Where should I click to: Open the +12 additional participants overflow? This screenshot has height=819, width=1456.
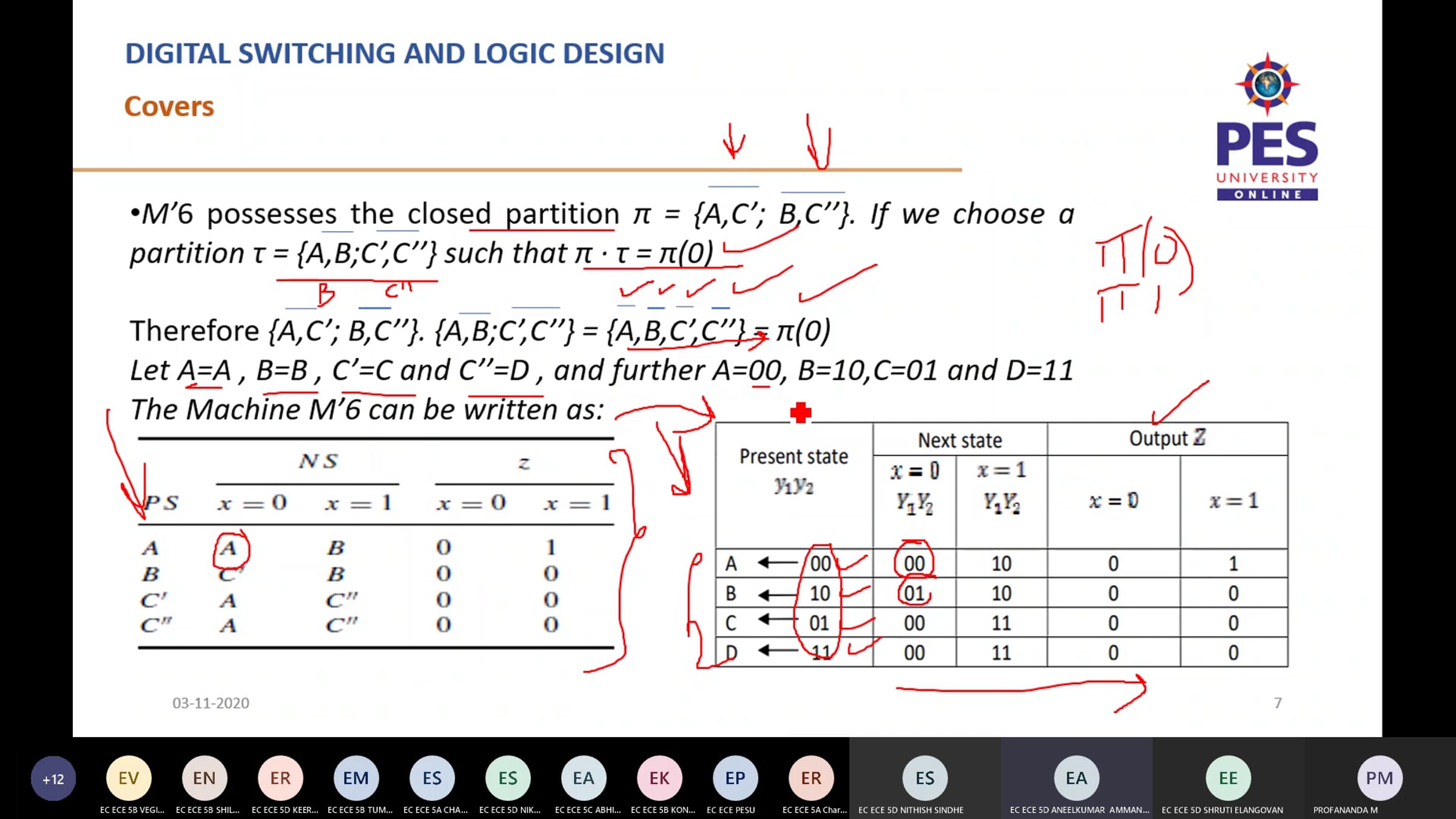tap(53, 778)
